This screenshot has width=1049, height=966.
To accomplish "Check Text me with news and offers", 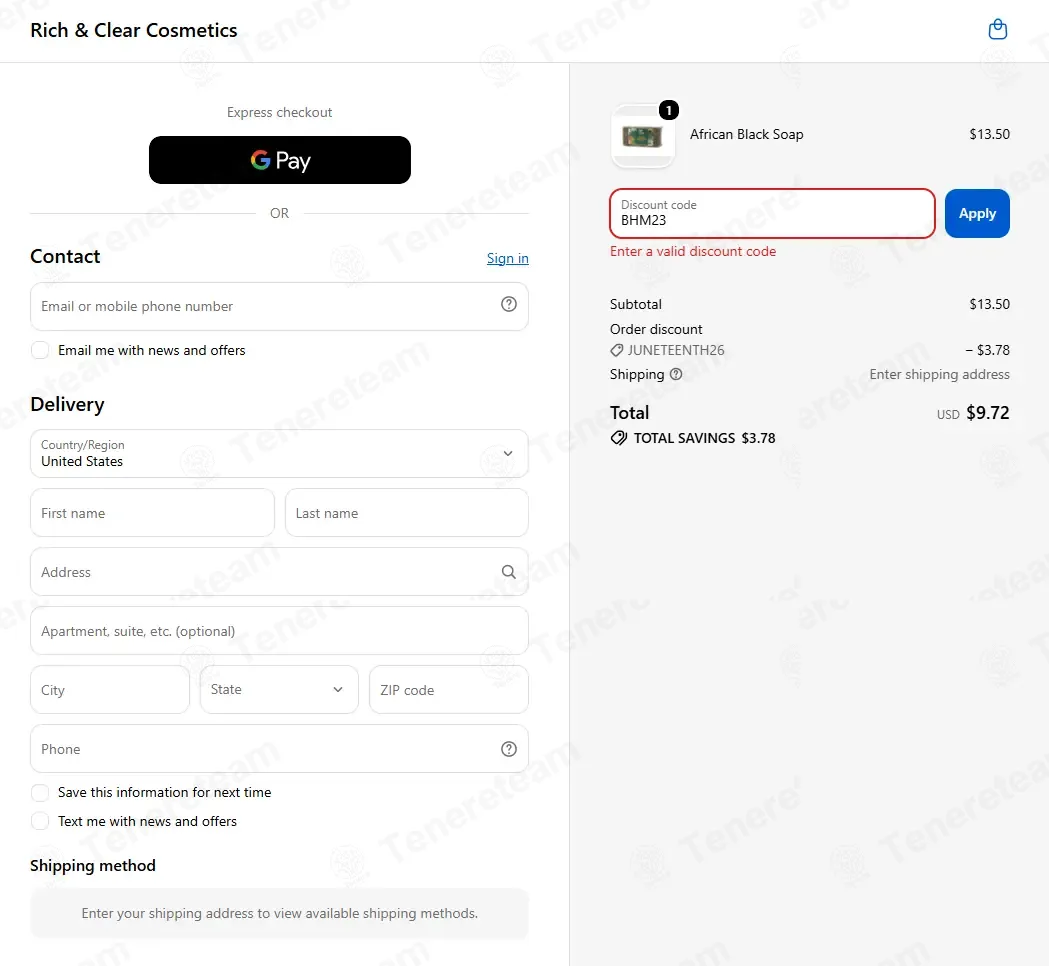I will click(x=40, y=822).
